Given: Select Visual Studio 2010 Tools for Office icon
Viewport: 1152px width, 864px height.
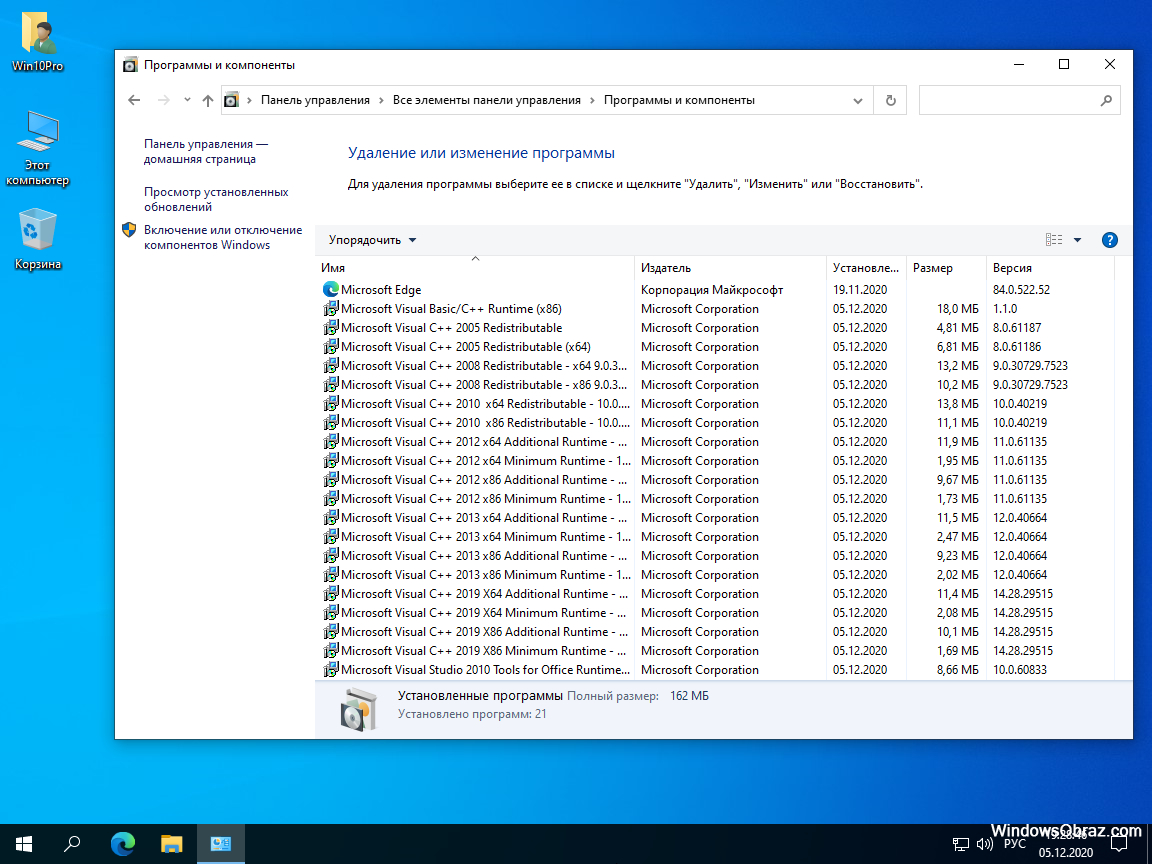Looking at the screenshot, I should [x=331, y=669].
